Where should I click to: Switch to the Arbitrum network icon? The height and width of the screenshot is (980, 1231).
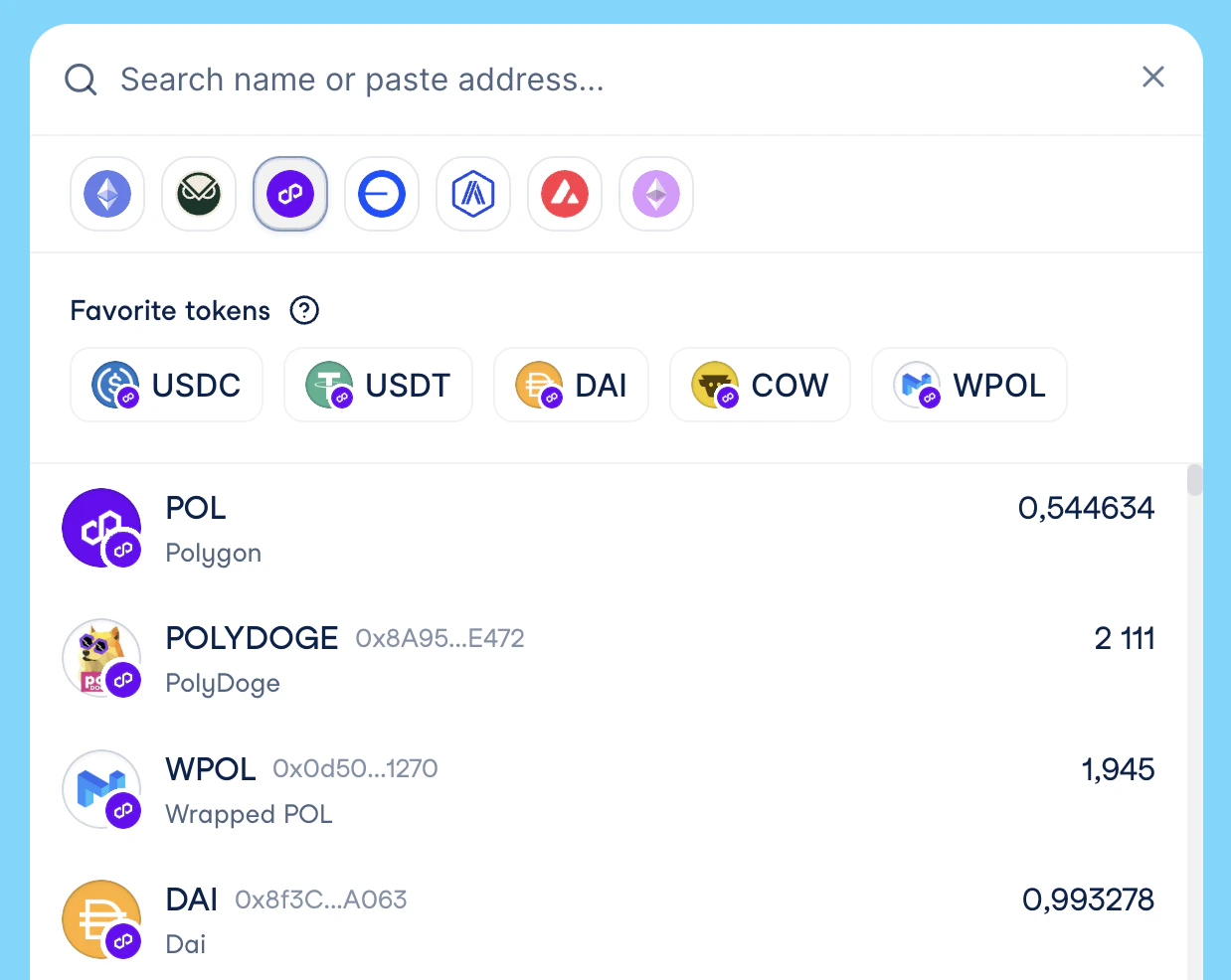[x=472, y=194]
